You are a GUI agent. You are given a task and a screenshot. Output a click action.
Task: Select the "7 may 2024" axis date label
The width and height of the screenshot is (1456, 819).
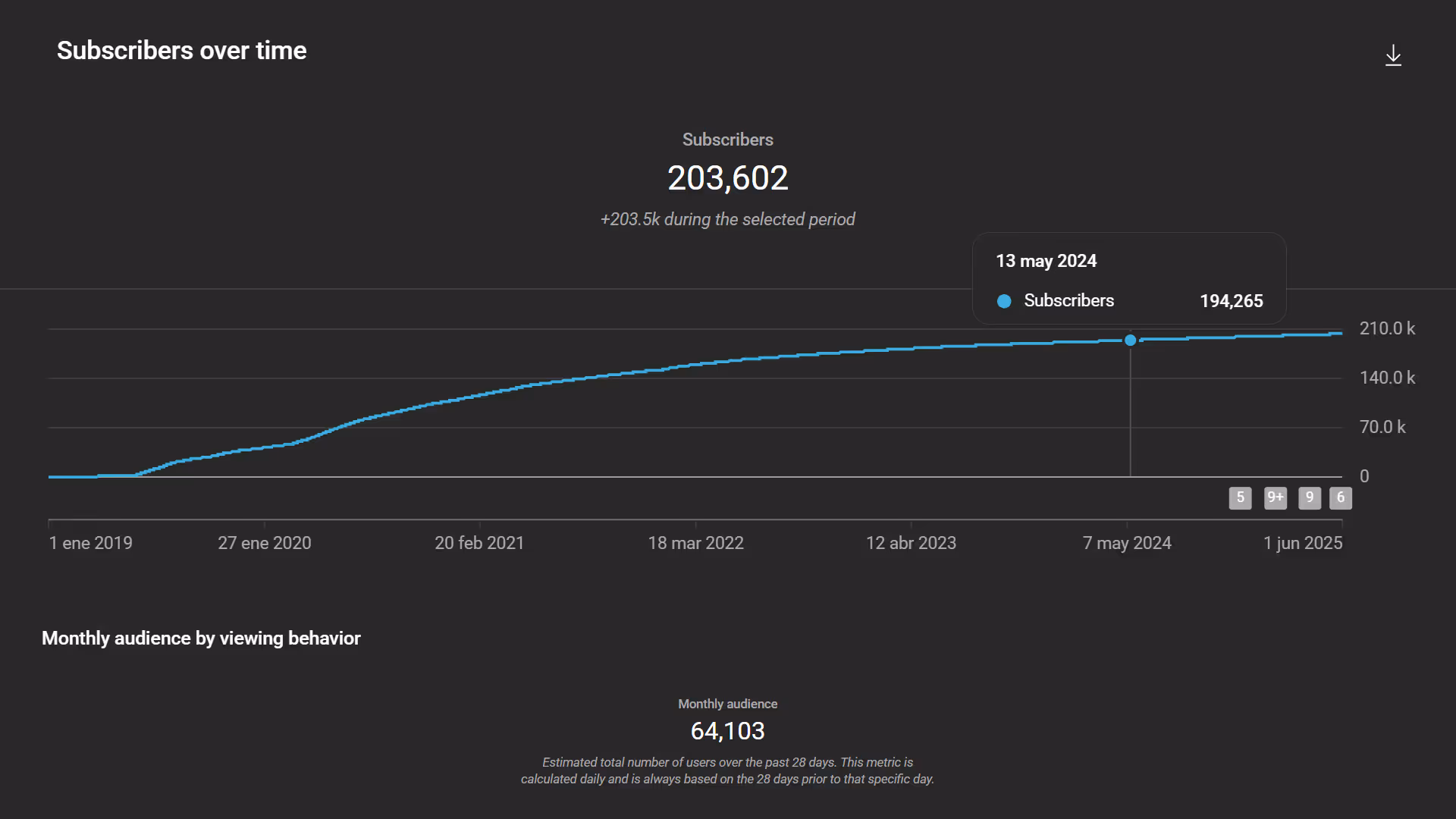coord(1127,542)
